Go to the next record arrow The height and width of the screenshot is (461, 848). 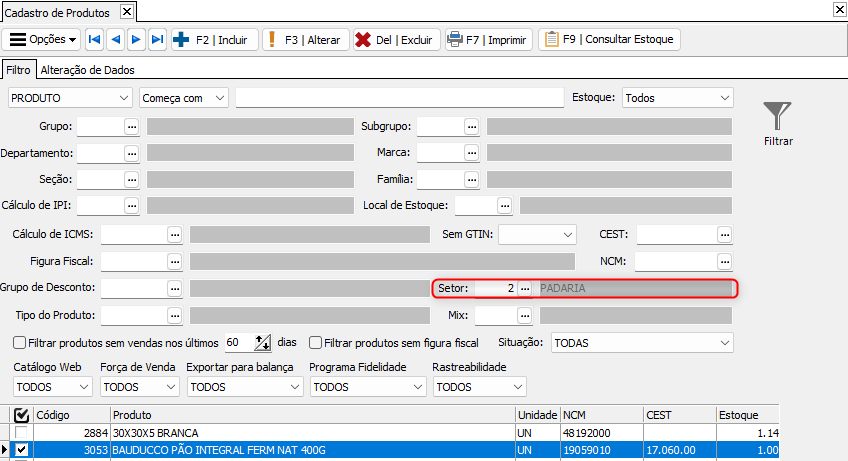(x=137, y=40)
